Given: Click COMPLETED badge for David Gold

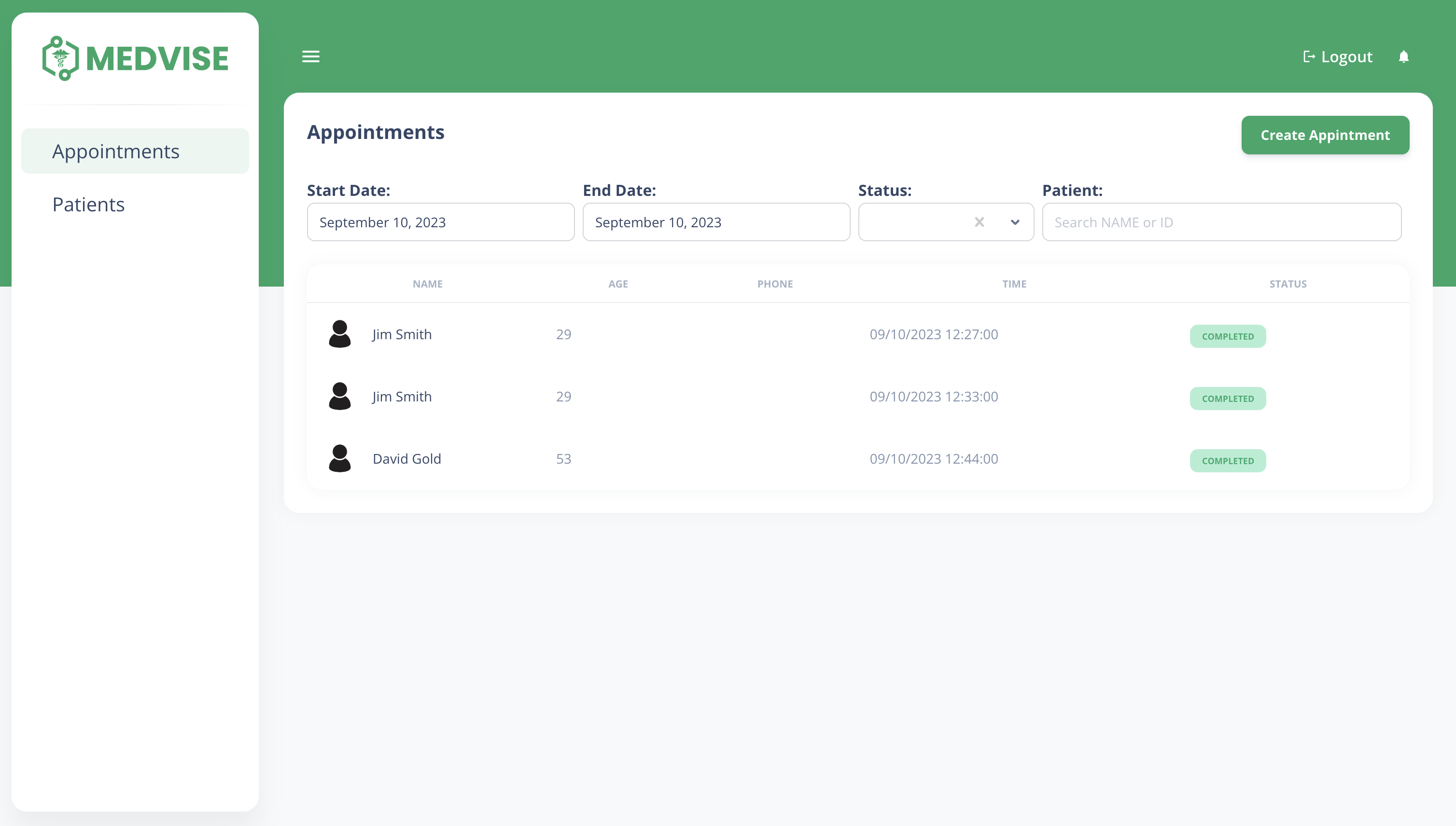Looking at the screenshot, I should 1227,461.
